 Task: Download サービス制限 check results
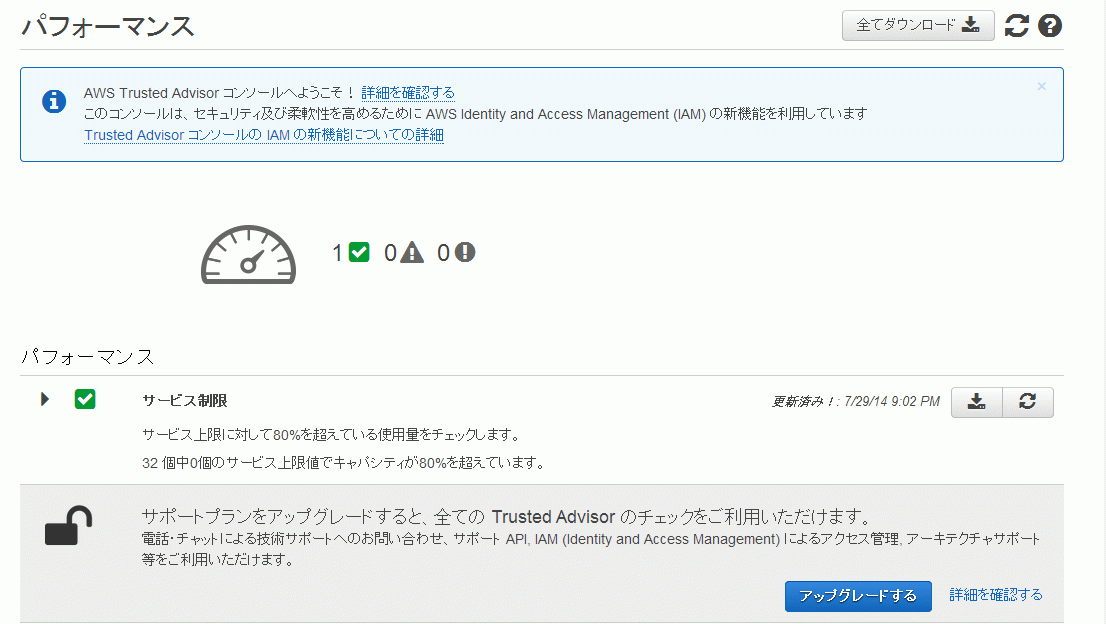976,402
